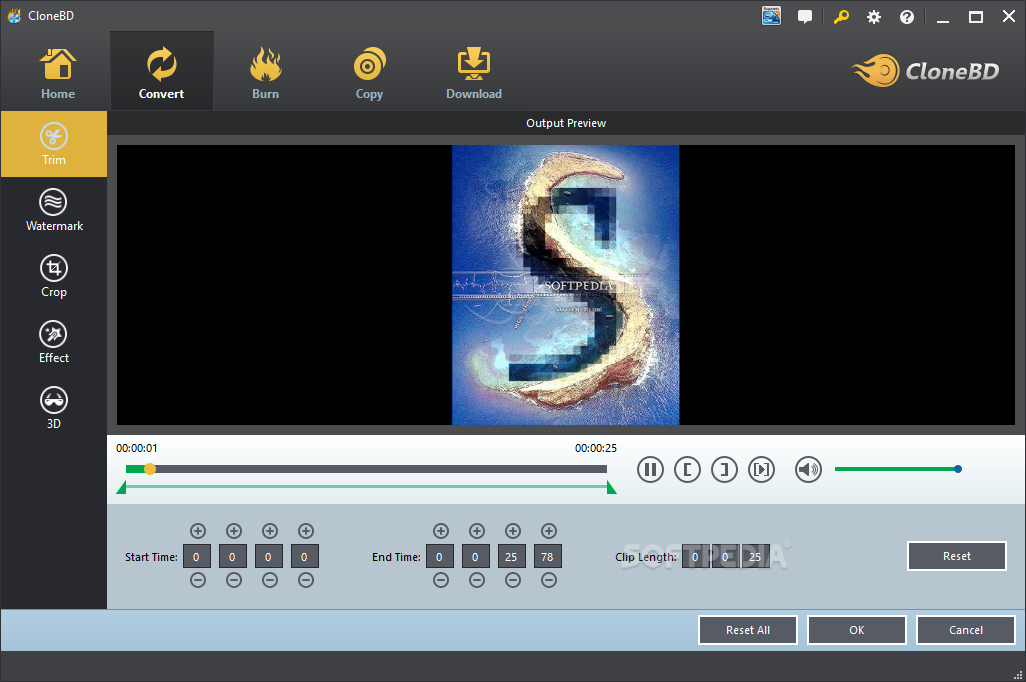
Task: Open the Effect settings panel
Action: click(54, 342)
